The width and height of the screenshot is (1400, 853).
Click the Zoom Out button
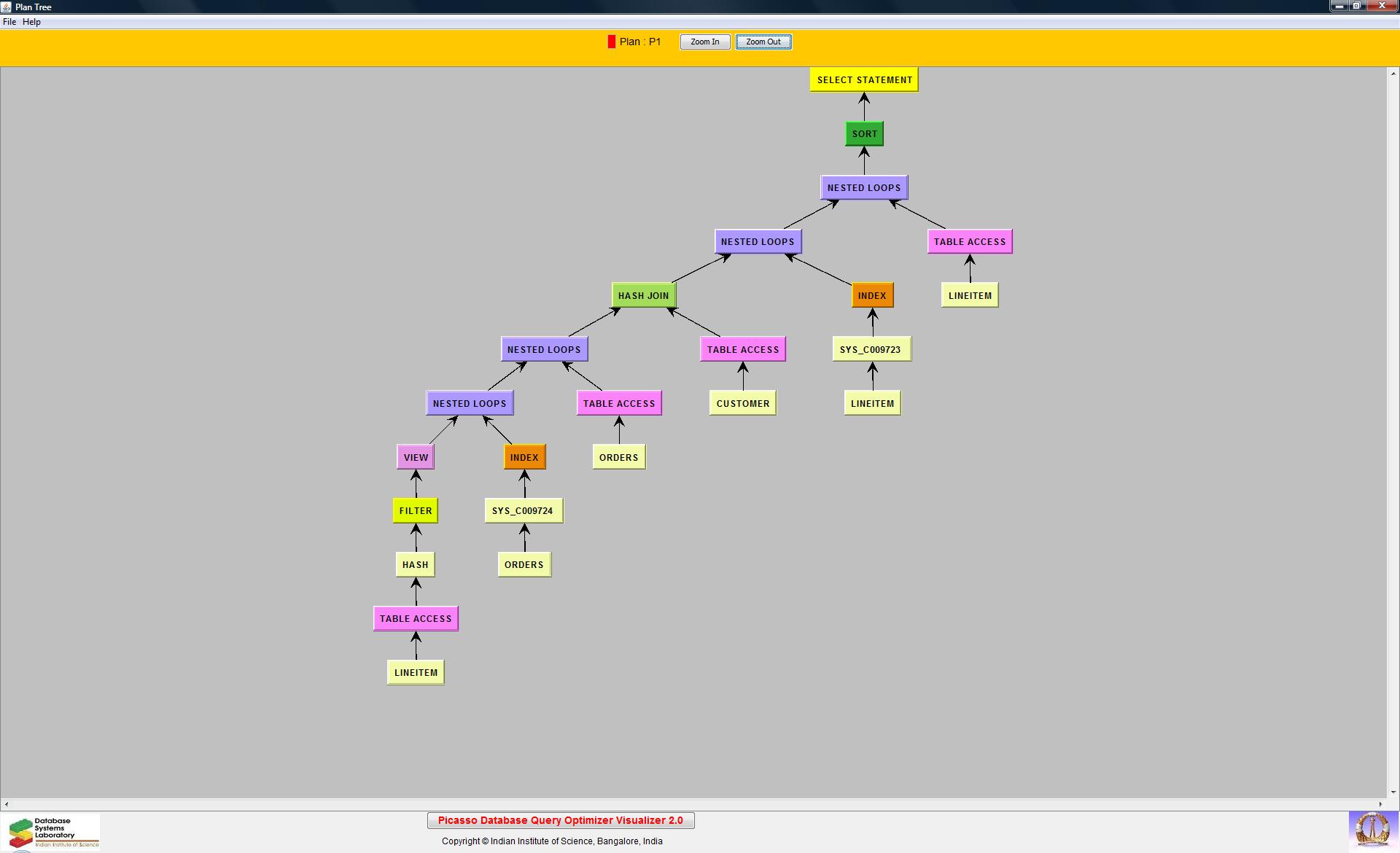[x=763, y=42]
